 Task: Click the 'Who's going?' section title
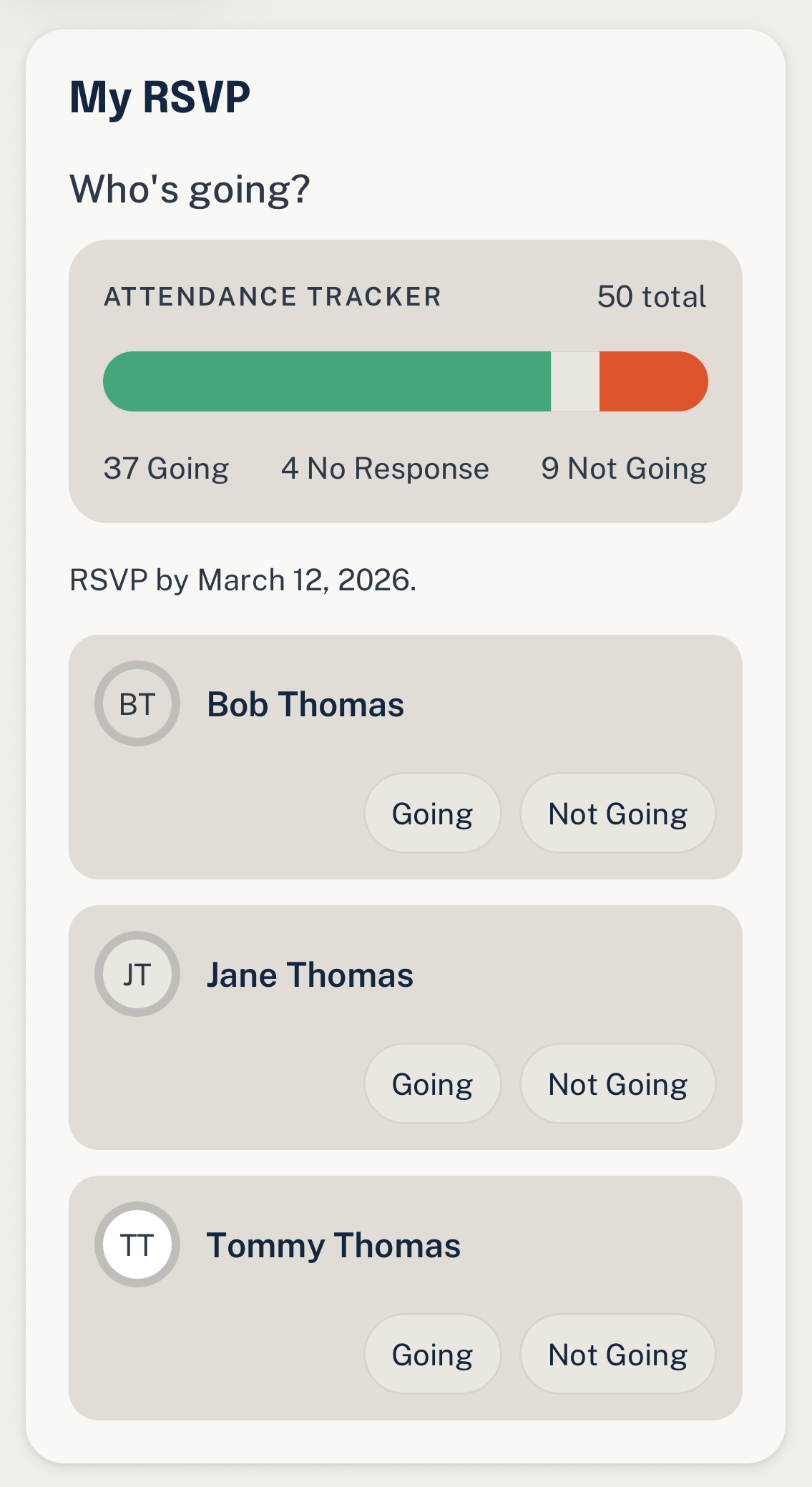click(x=190, y=187)
